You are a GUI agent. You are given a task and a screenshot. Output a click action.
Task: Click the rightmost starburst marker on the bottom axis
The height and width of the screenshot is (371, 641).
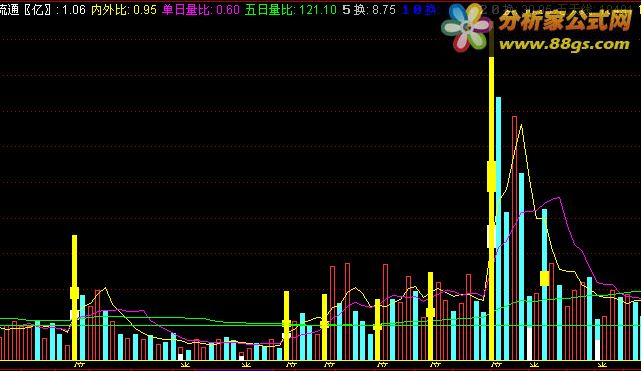click(601, 364)
